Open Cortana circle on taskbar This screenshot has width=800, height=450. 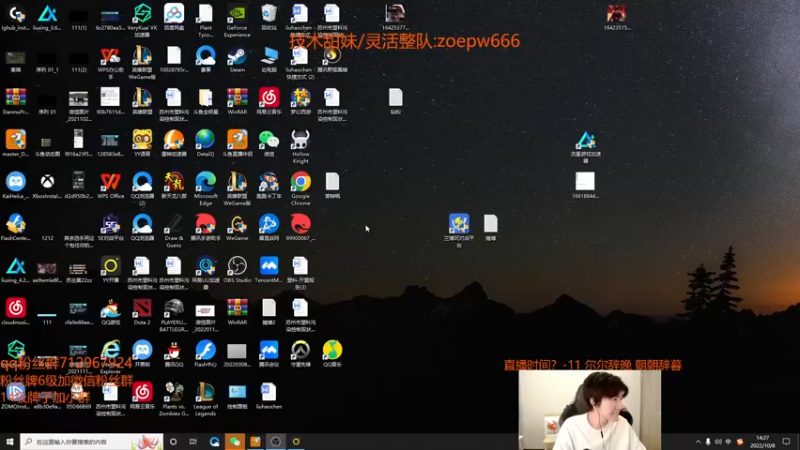click(173, 442)
